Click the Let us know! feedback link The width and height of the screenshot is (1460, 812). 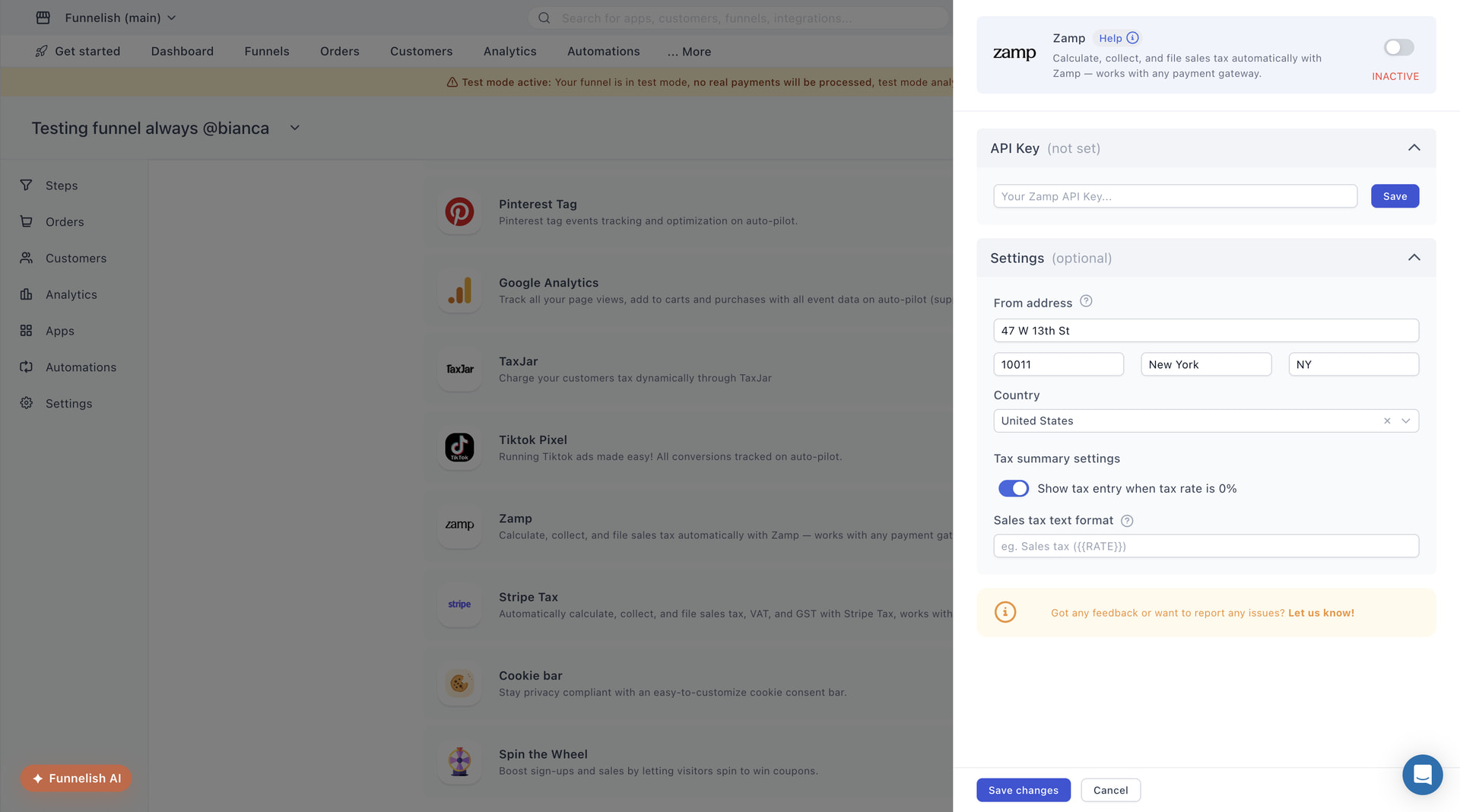point(1321,613)
